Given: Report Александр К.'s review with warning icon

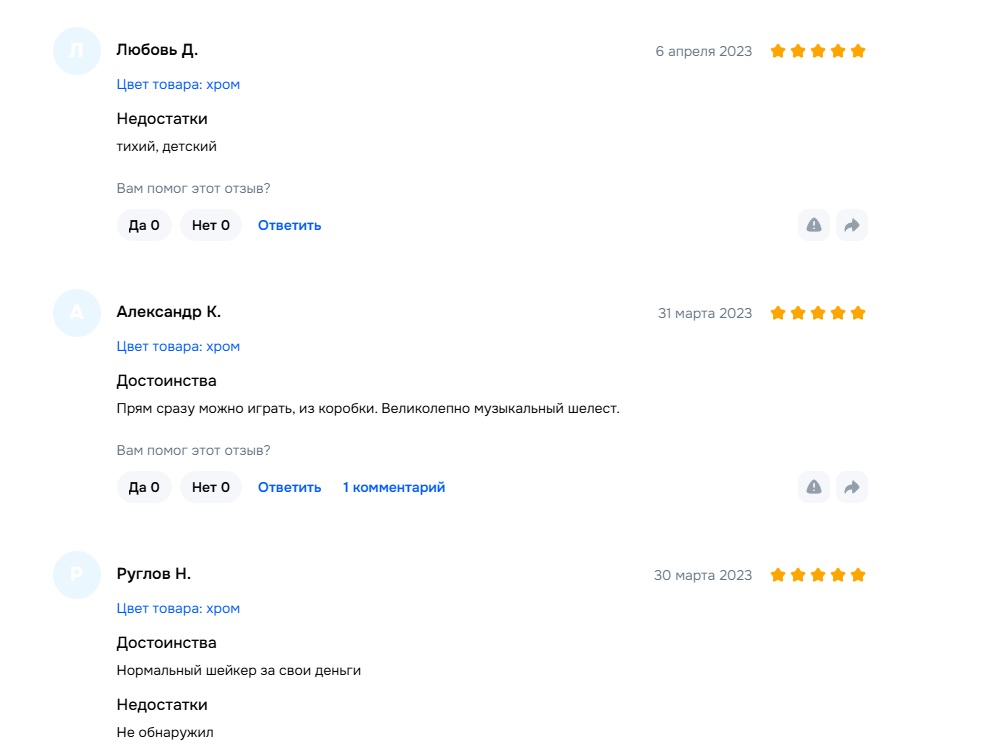Looking at the screenshot, I should (814, 487).
